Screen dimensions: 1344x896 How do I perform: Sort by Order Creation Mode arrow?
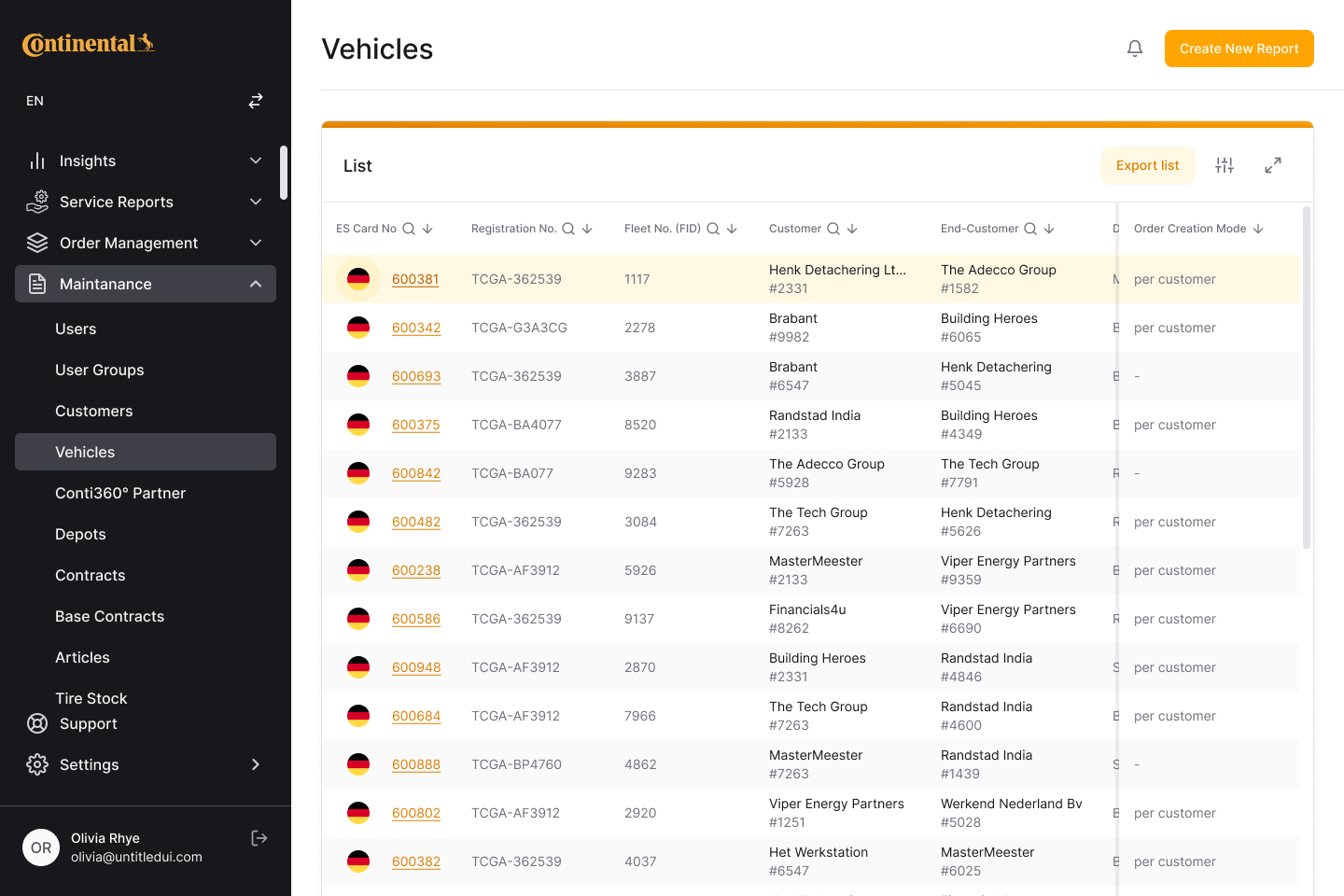point(1258,229)
